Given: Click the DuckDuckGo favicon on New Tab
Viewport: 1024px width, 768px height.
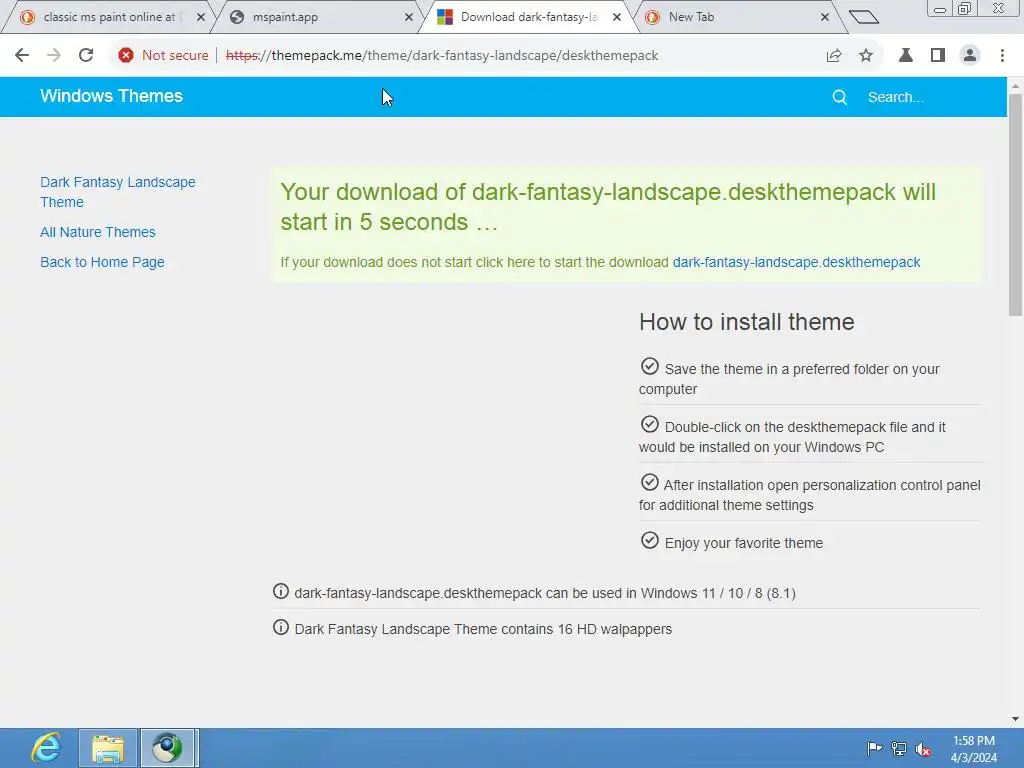Looking at the screenshot, I should [652, 17].
